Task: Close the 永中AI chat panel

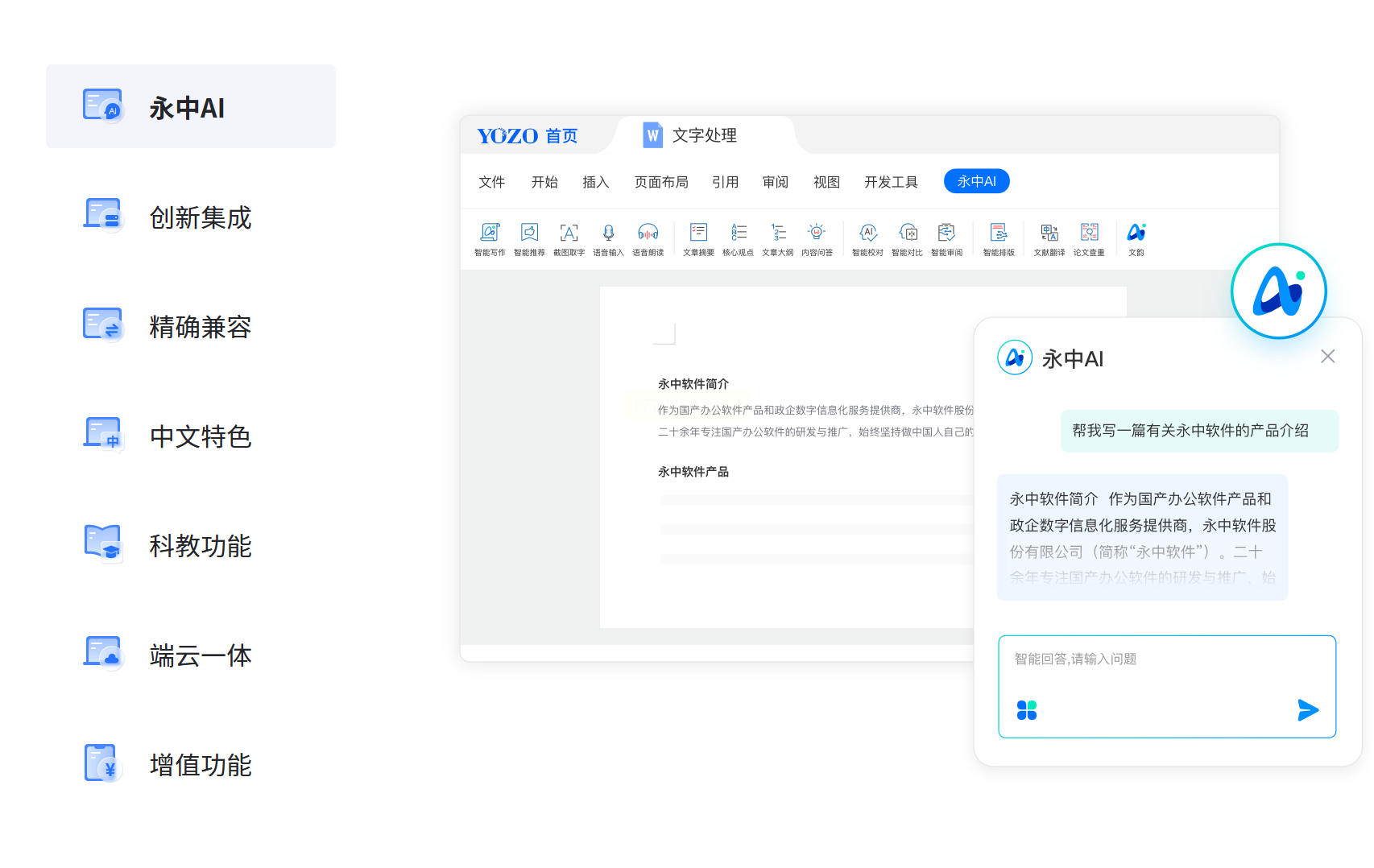Action: [x=1328, y=356]
